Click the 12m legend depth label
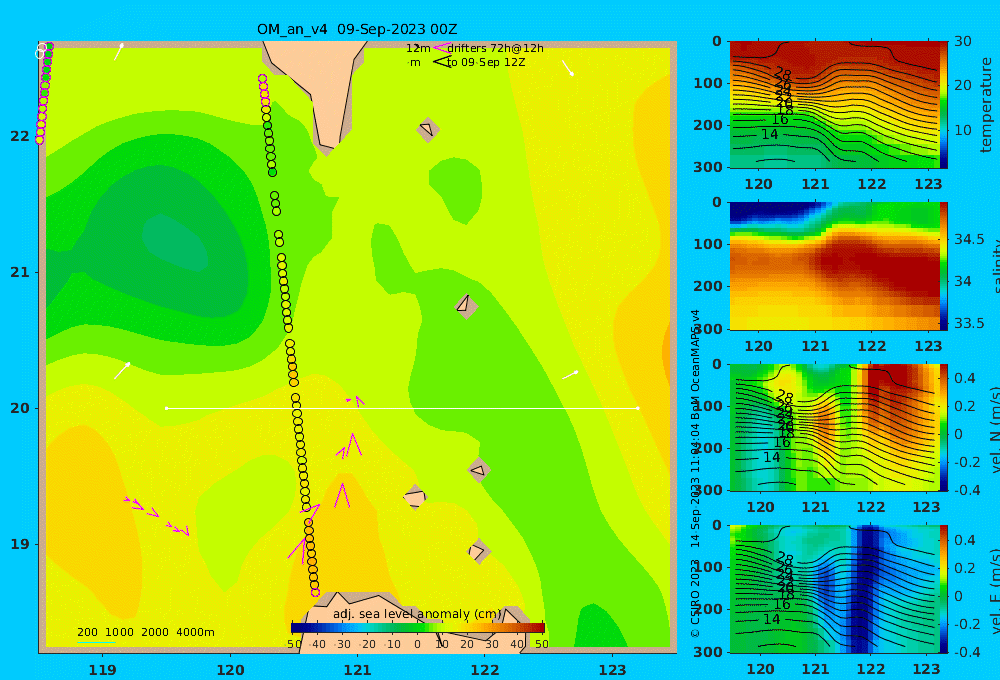The height and width of the screenshot is (680, 1000). 418,48
